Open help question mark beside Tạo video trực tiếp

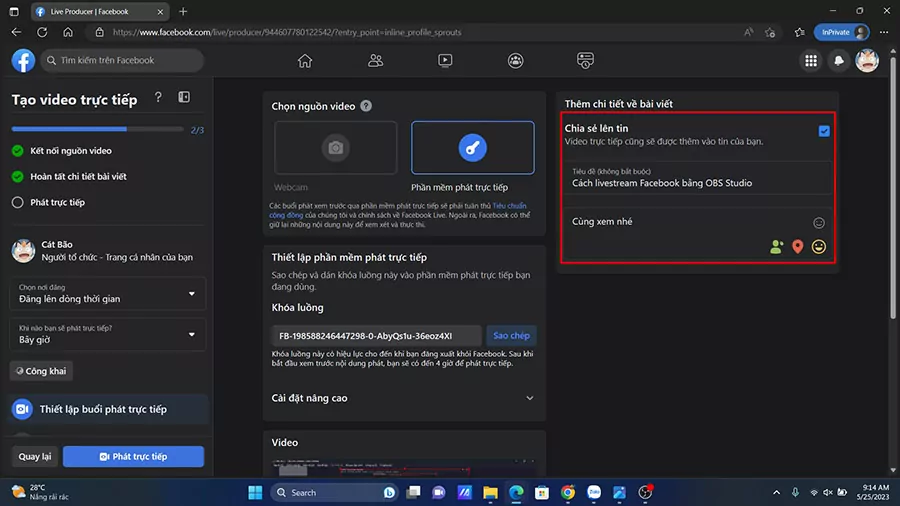[x=158, y=98]
